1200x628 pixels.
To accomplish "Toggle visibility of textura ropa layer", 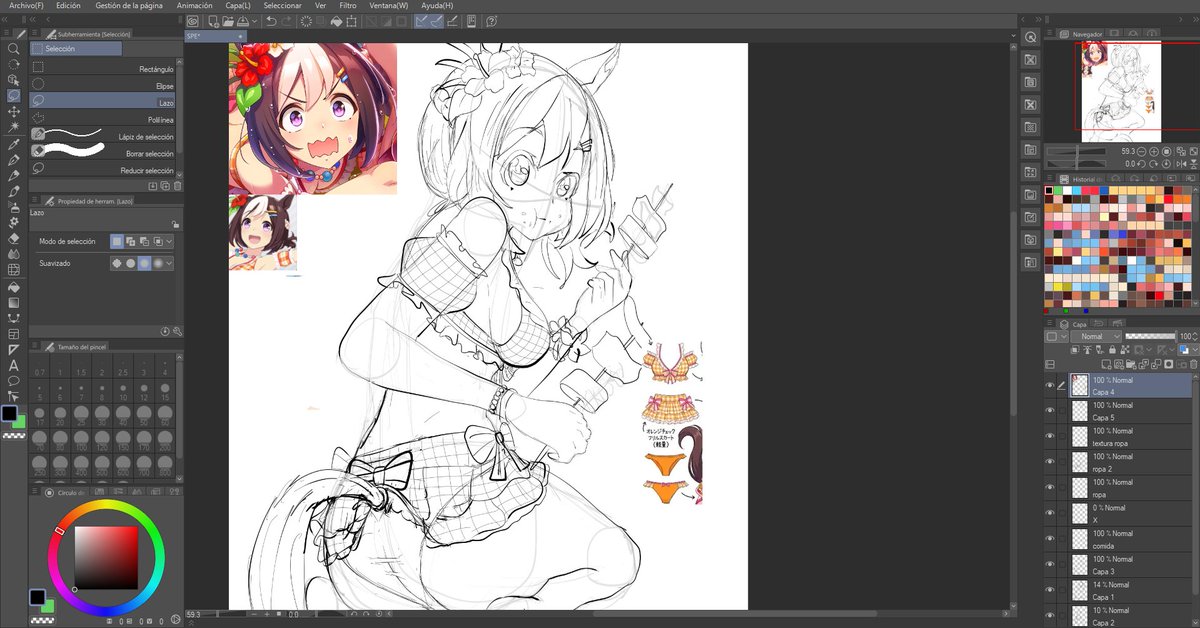I will pos(1050,436).
